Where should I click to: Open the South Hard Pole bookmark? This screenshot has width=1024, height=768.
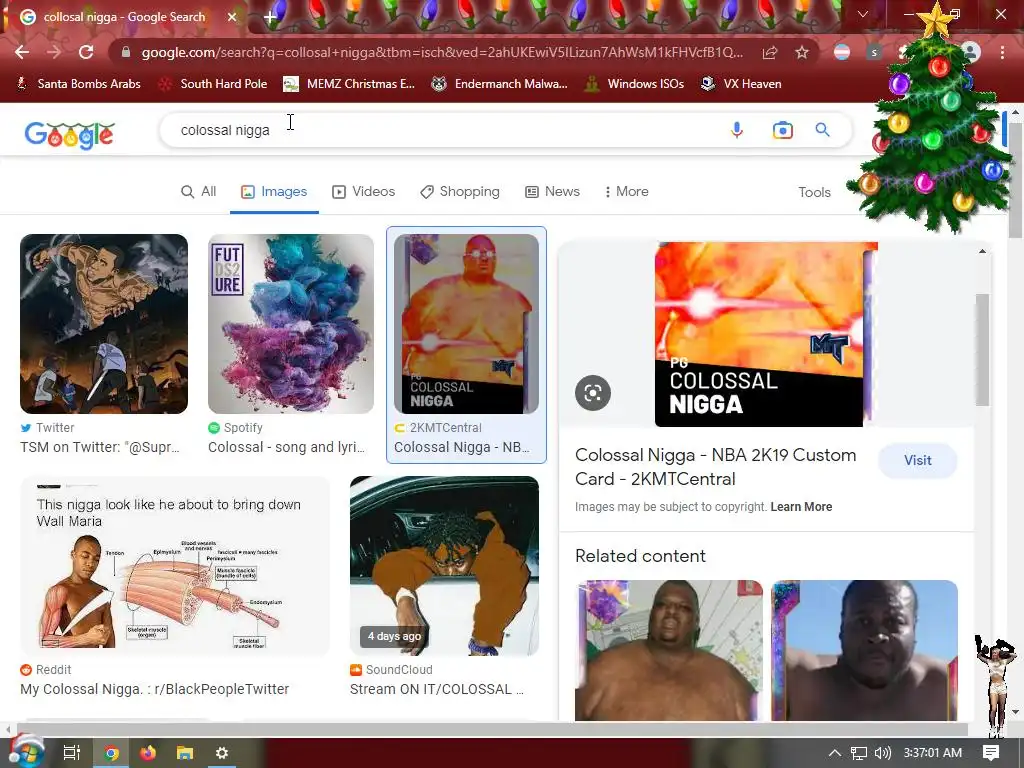[214, 84]
